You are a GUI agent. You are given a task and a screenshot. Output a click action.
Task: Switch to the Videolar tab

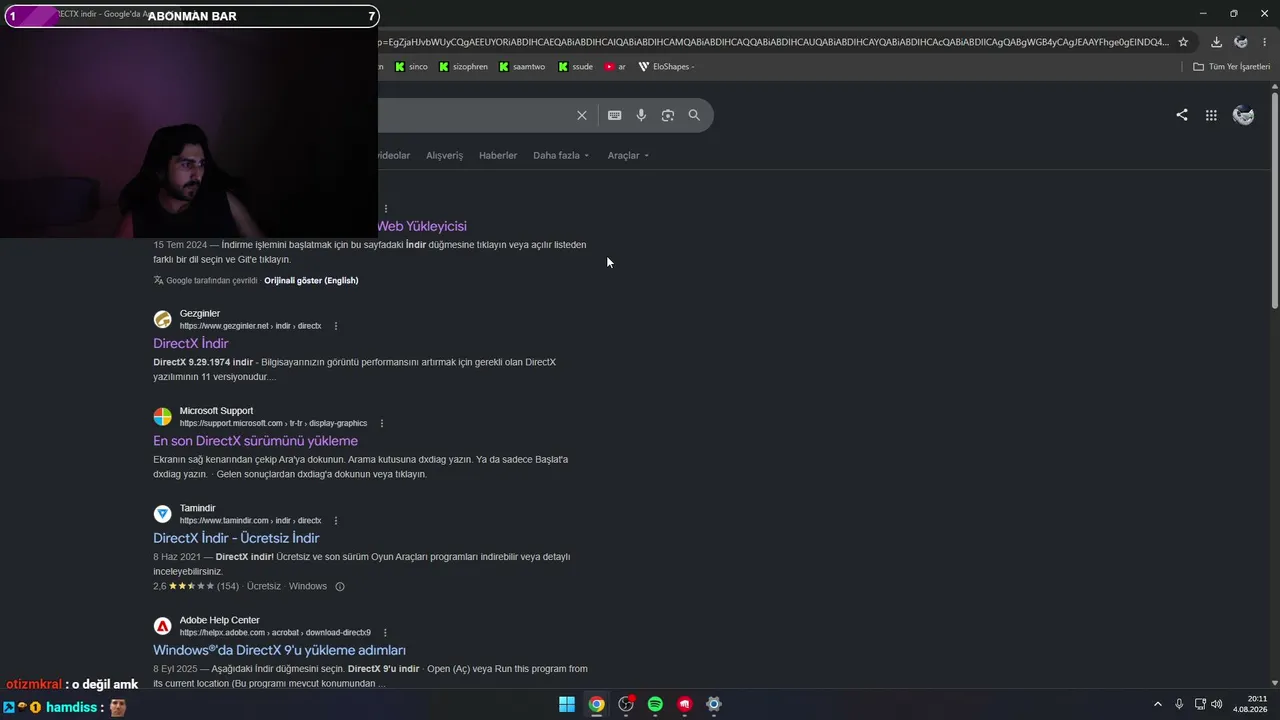pos(394,156)
